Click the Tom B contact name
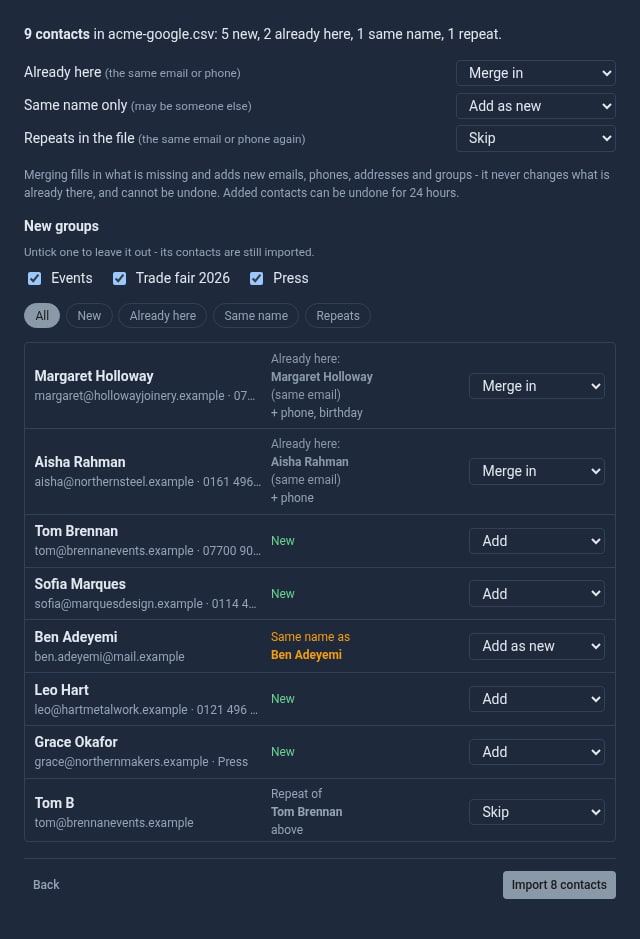Image resolution: width=640 pixels, height=939 pixels. tap(54, 803)
